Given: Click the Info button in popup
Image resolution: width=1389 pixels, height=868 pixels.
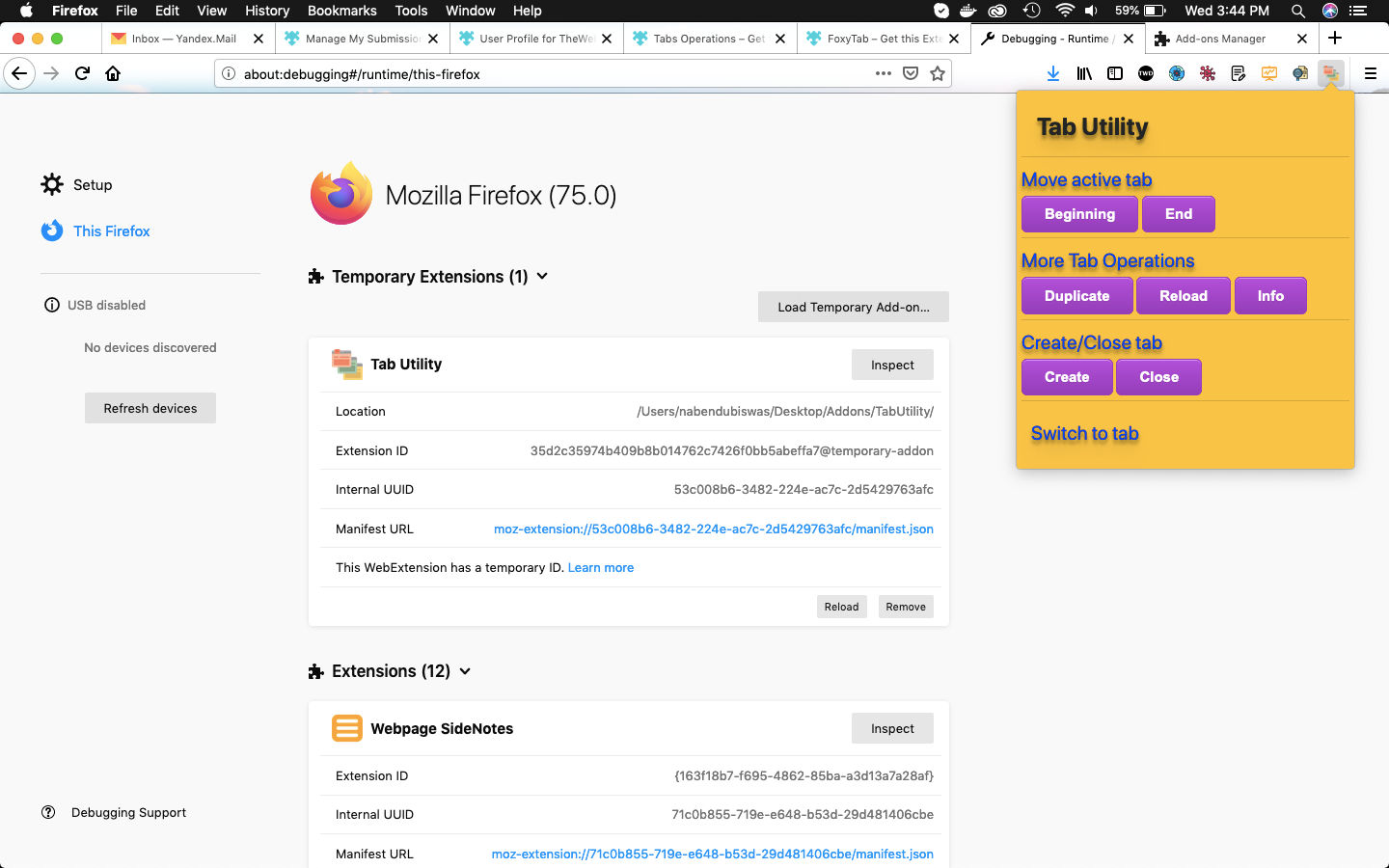Looking at the screenshot, I should point(1270,296).
